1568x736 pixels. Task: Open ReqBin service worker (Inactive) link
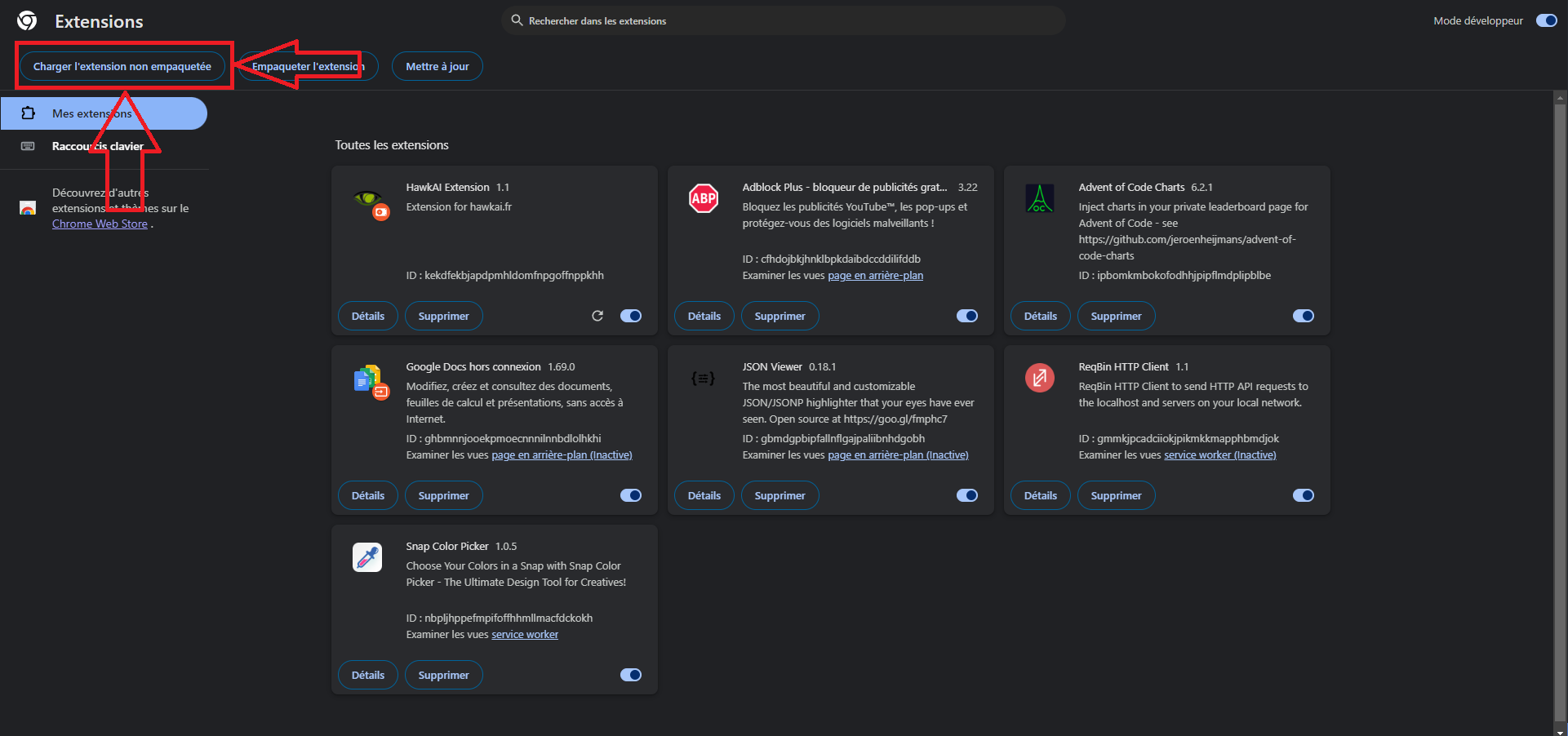1220,455
